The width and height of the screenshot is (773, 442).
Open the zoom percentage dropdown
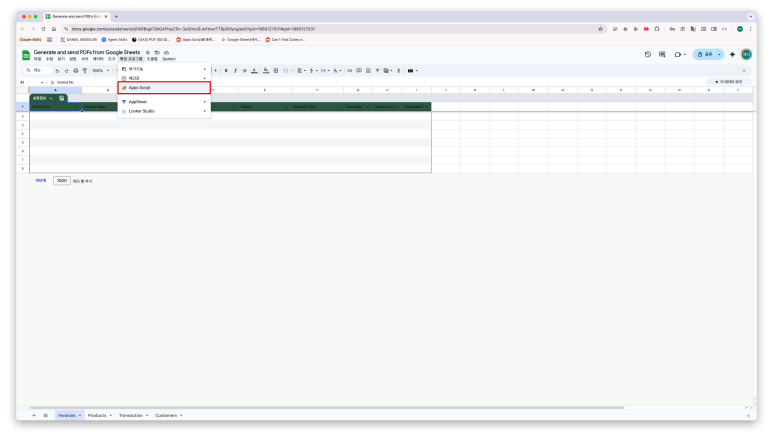100,70
